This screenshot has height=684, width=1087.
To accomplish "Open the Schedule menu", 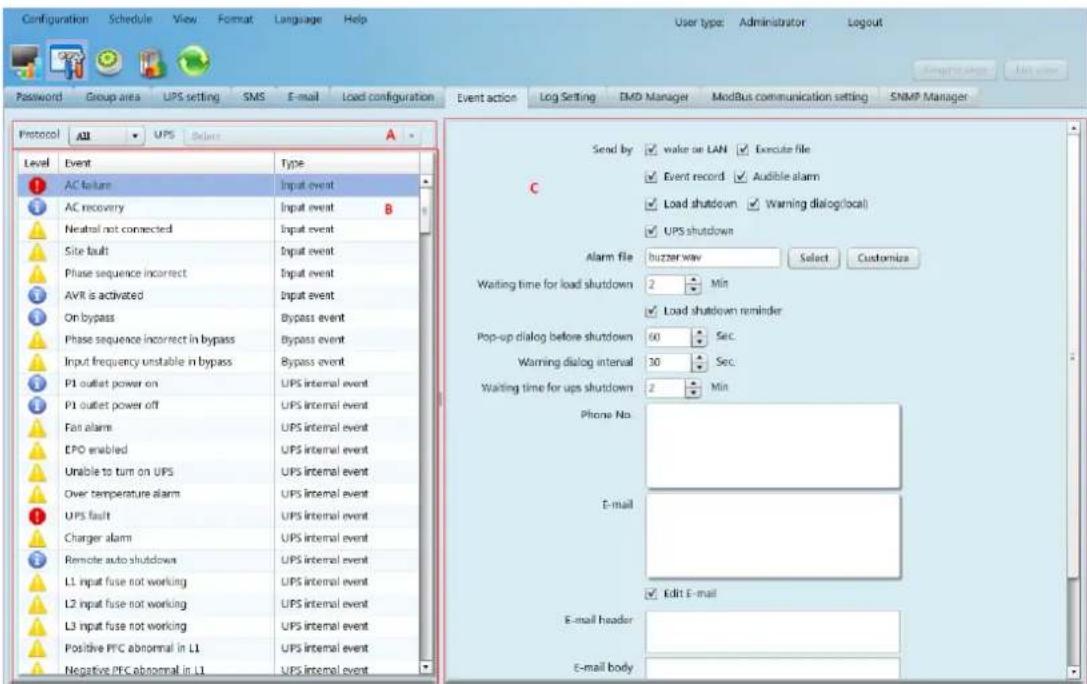I will tap(130, 19).
